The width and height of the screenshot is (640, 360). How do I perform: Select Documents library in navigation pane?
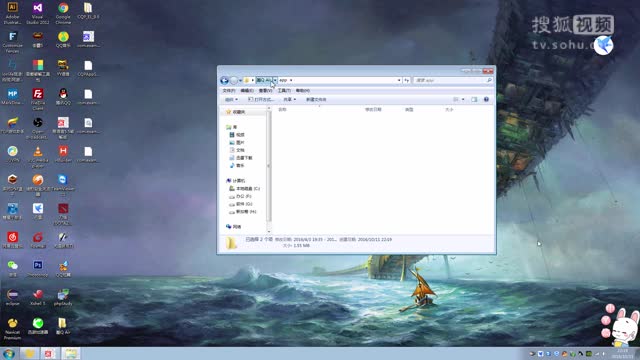[x=237, y=150]
